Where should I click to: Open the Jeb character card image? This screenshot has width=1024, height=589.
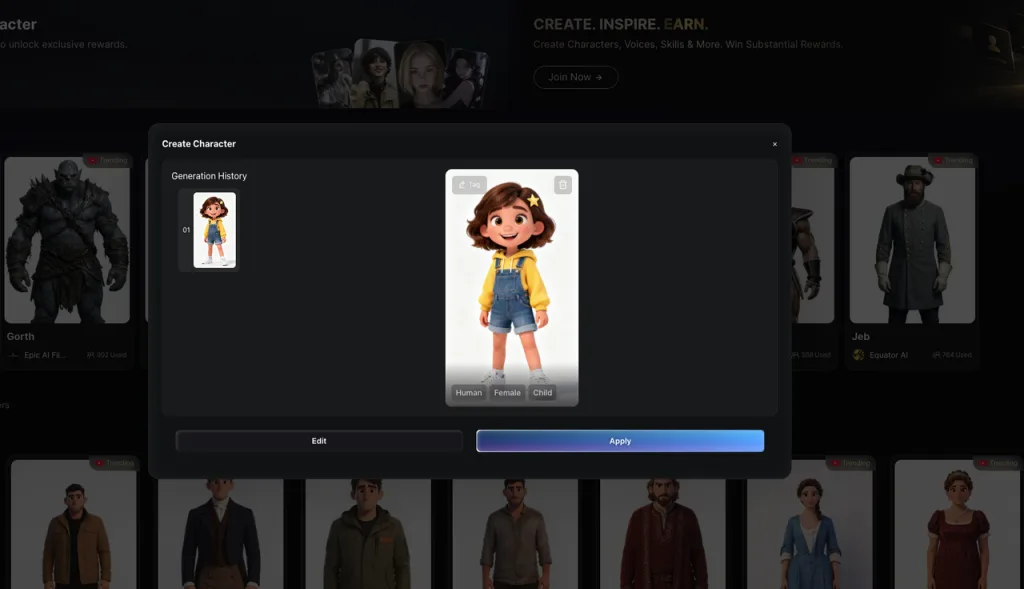(x=912, y=240)
